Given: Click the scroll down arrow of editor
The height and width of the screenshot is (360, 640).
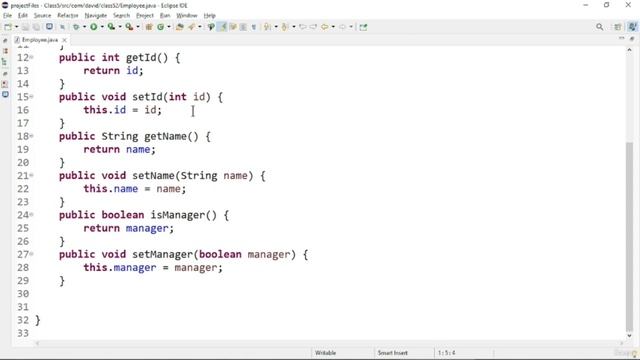Looking at the screenshot, I should (x=629, y=336).
